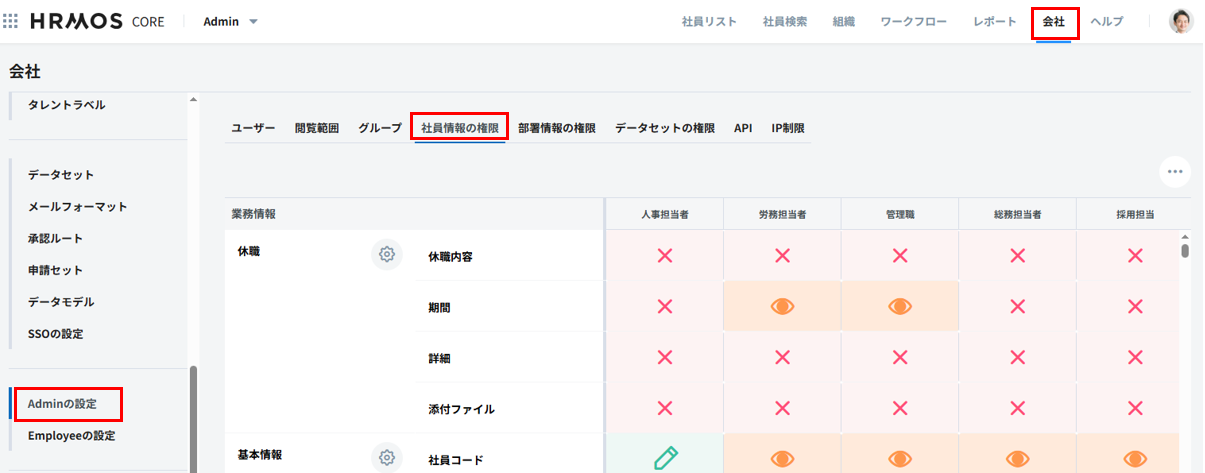This screenshot has height=473, width=1205.
Task: Click X icon for 添付ファイル under 採用担当
Action: coord(1135,408)
